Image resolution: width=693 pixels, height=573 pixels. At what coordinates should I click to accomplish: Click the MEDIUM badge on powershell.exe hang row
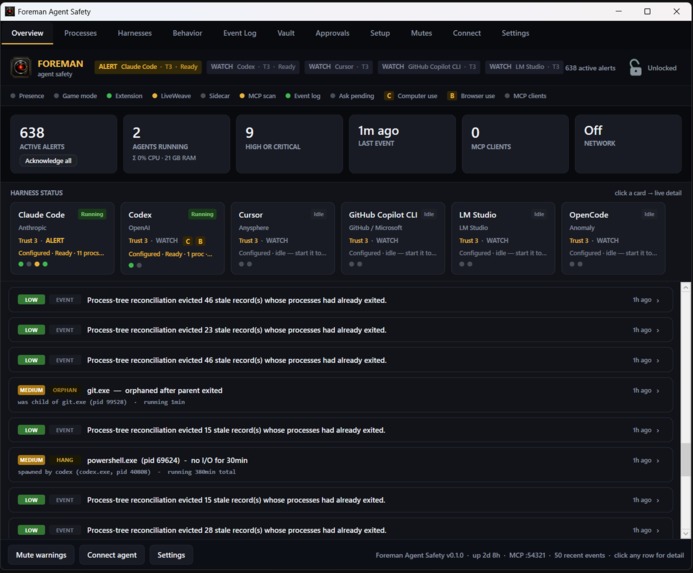click(x=31, y=460)
